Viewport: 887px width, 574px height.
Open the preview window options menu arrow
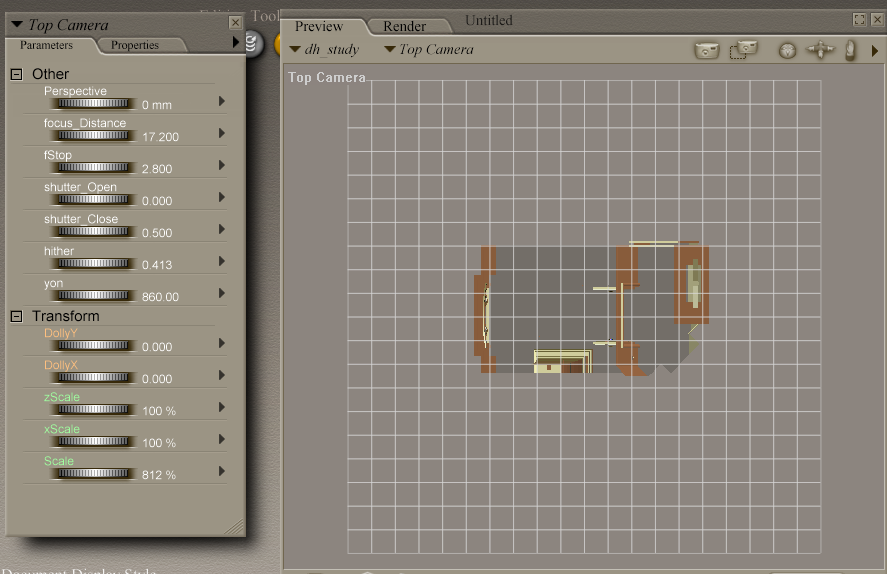[875, 50]
